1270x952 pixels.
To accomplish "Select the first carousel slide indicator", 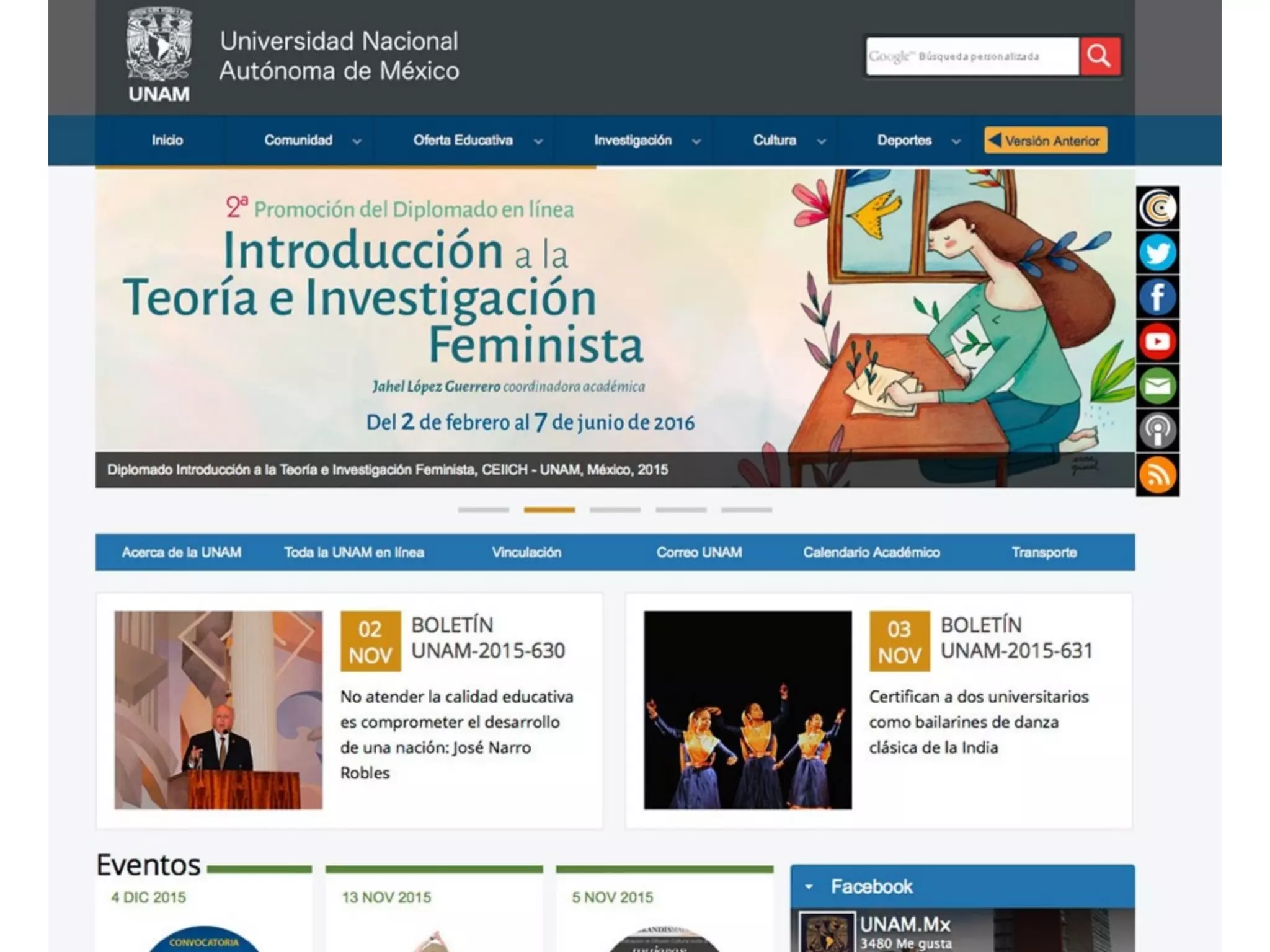I will 484,509.
